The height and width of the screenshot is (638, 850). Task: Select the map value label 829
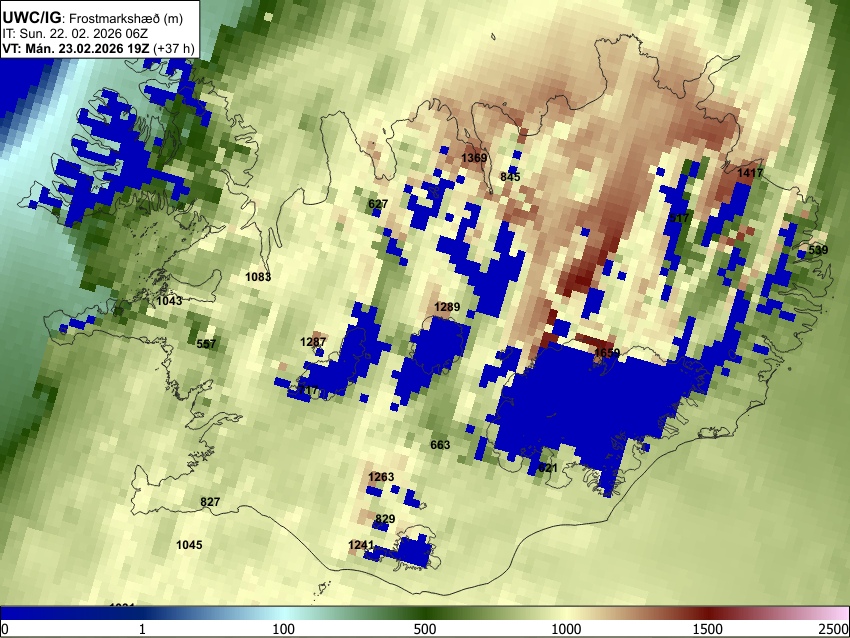coord(385,519)
